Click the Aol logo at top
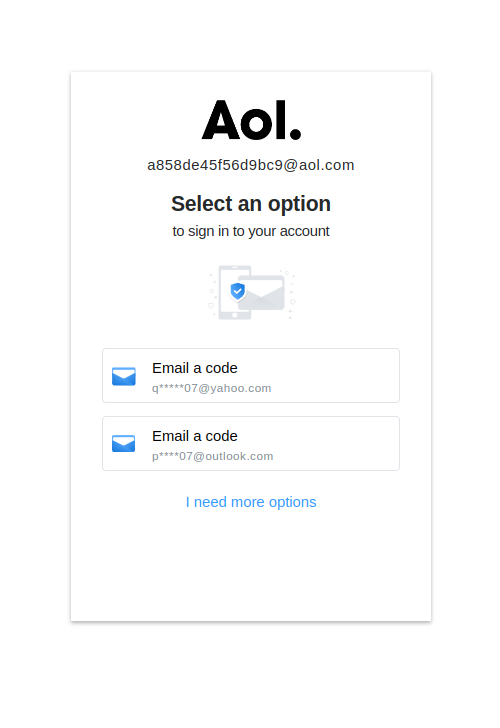Viewport: 500px width, 728px height. click(x=251, y=120)
